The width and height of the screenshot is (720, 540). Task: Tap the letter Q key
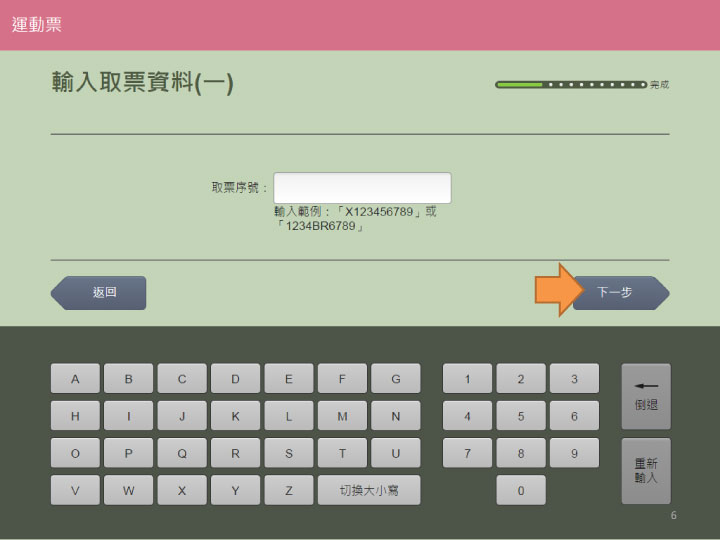pos(182,453)
